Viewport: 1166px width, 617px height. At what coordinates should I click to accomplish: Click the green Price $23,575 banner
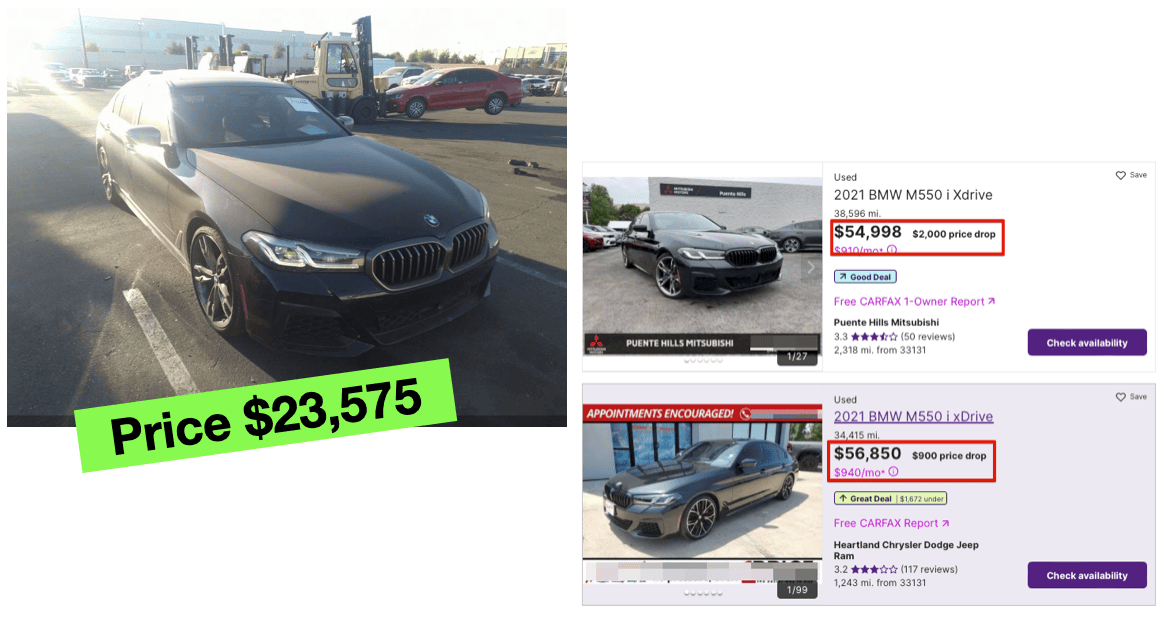pos(265,416)
